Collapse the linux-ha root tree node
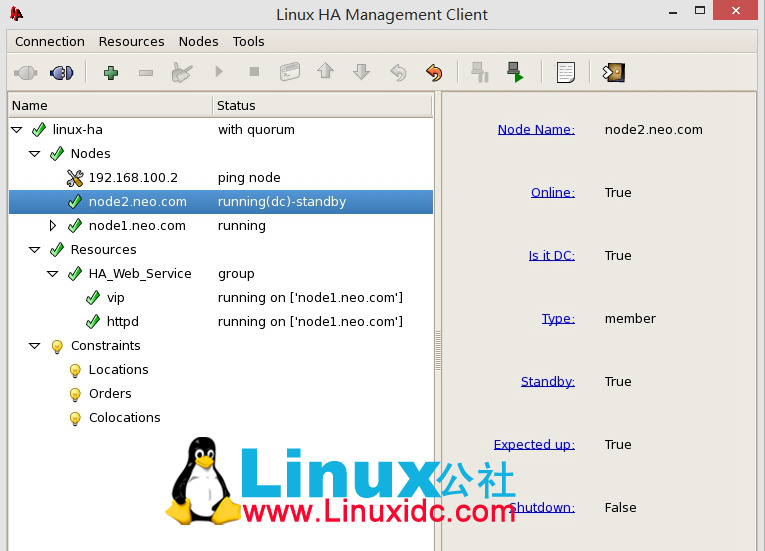Screen dimensions: 765x551 tap(17, 130)
